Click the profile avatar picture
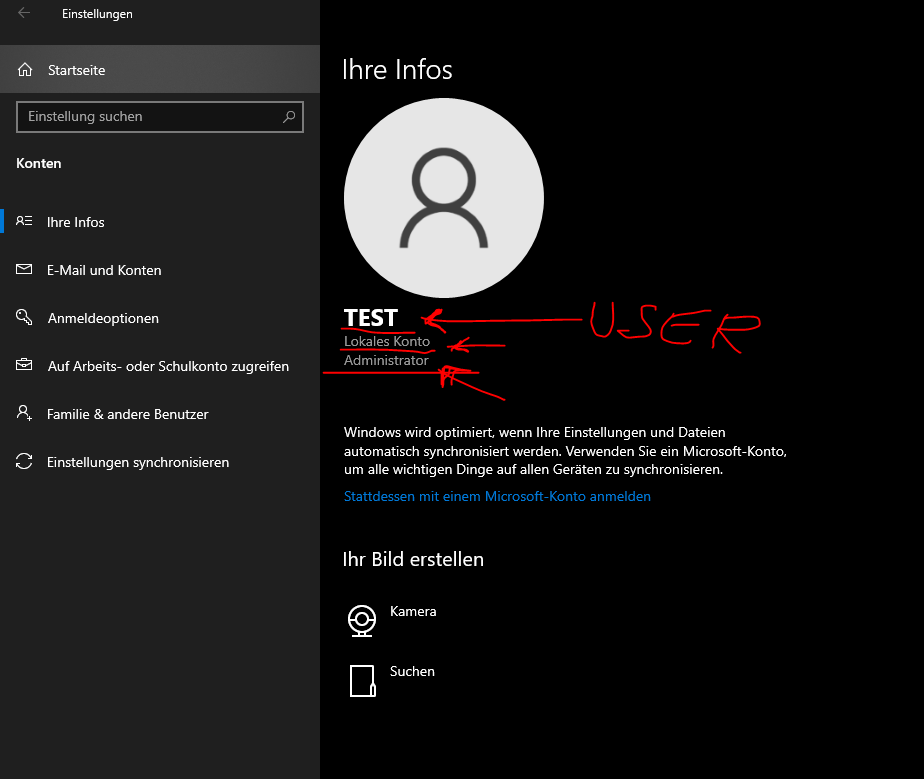 444,198
